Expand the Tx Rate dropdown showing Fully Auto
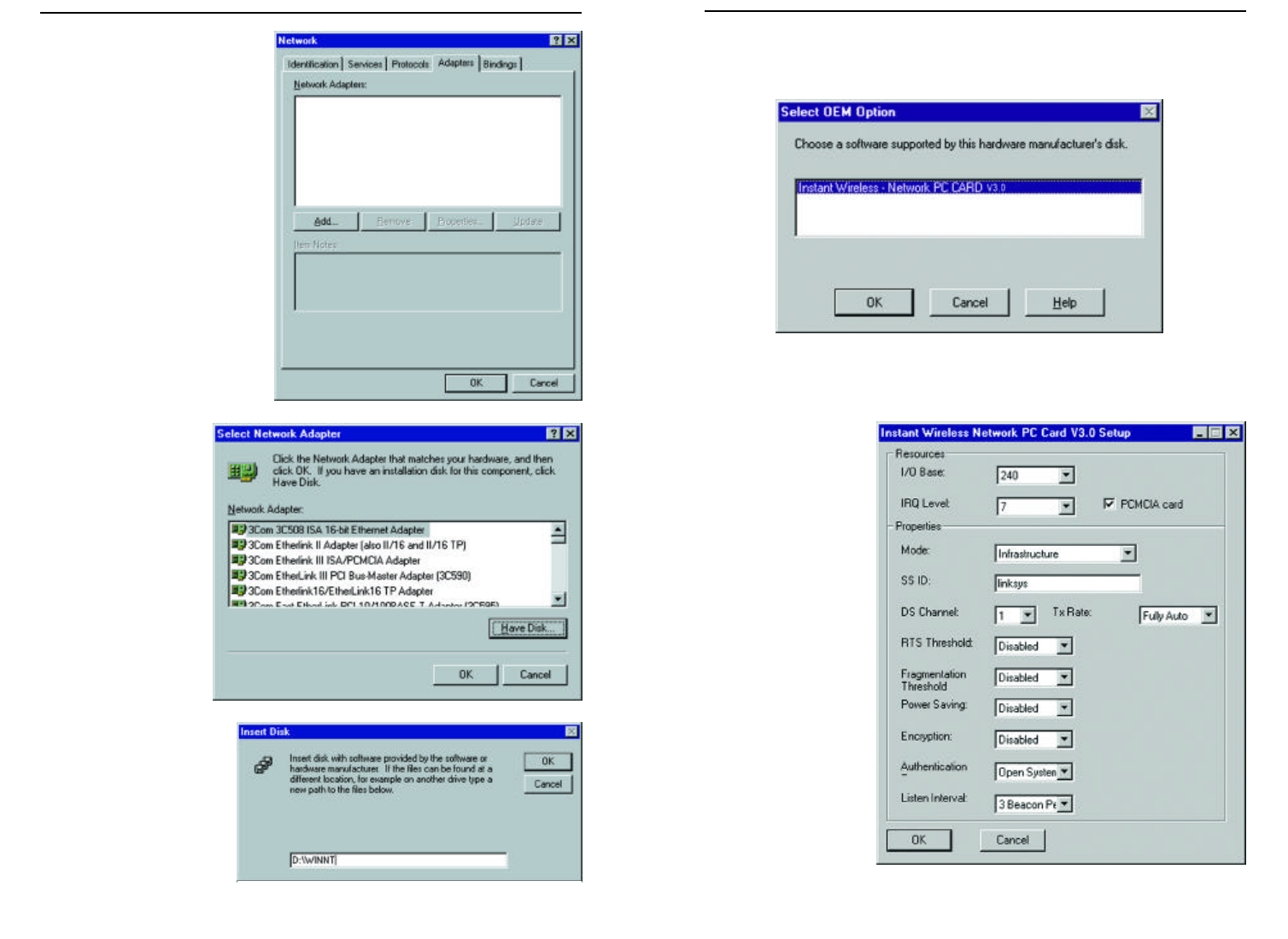1288x939 pixels. 1209,615
